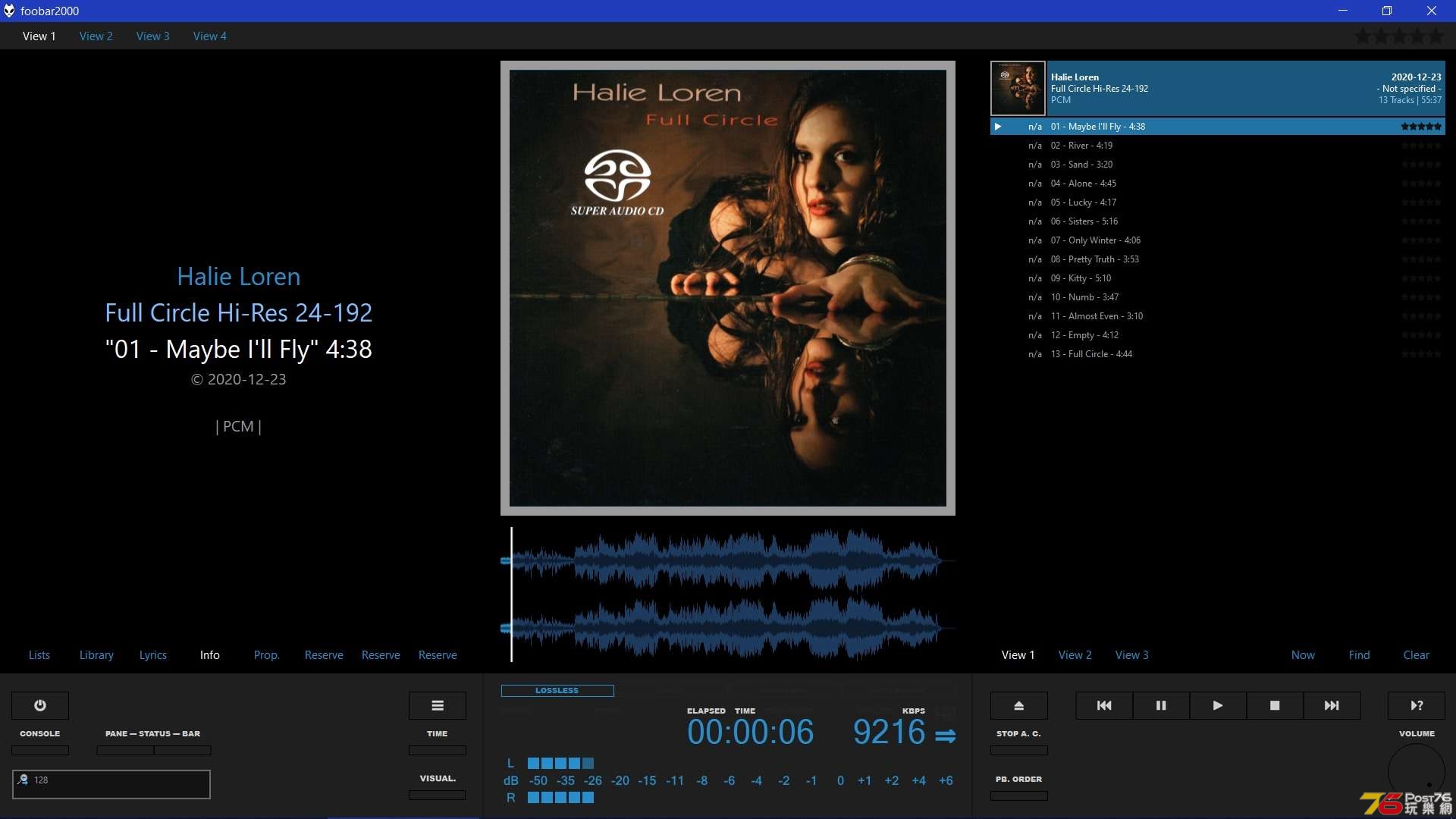Open the hamburger menu button

click(438, 705)
